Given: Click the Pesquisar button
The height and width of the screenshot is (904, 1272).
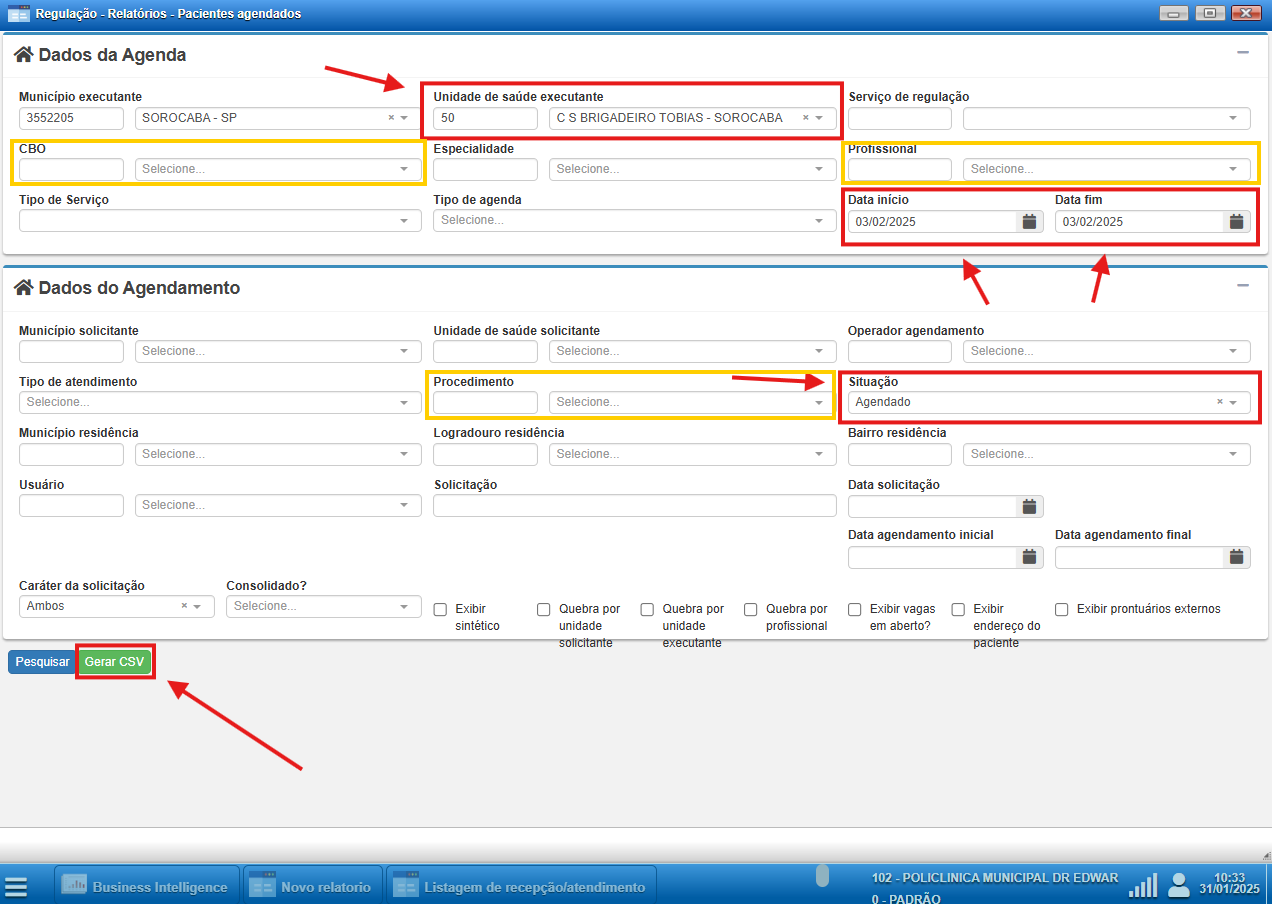Looking at the screenshot, I should pyautogui.click(x=42, y=662).
